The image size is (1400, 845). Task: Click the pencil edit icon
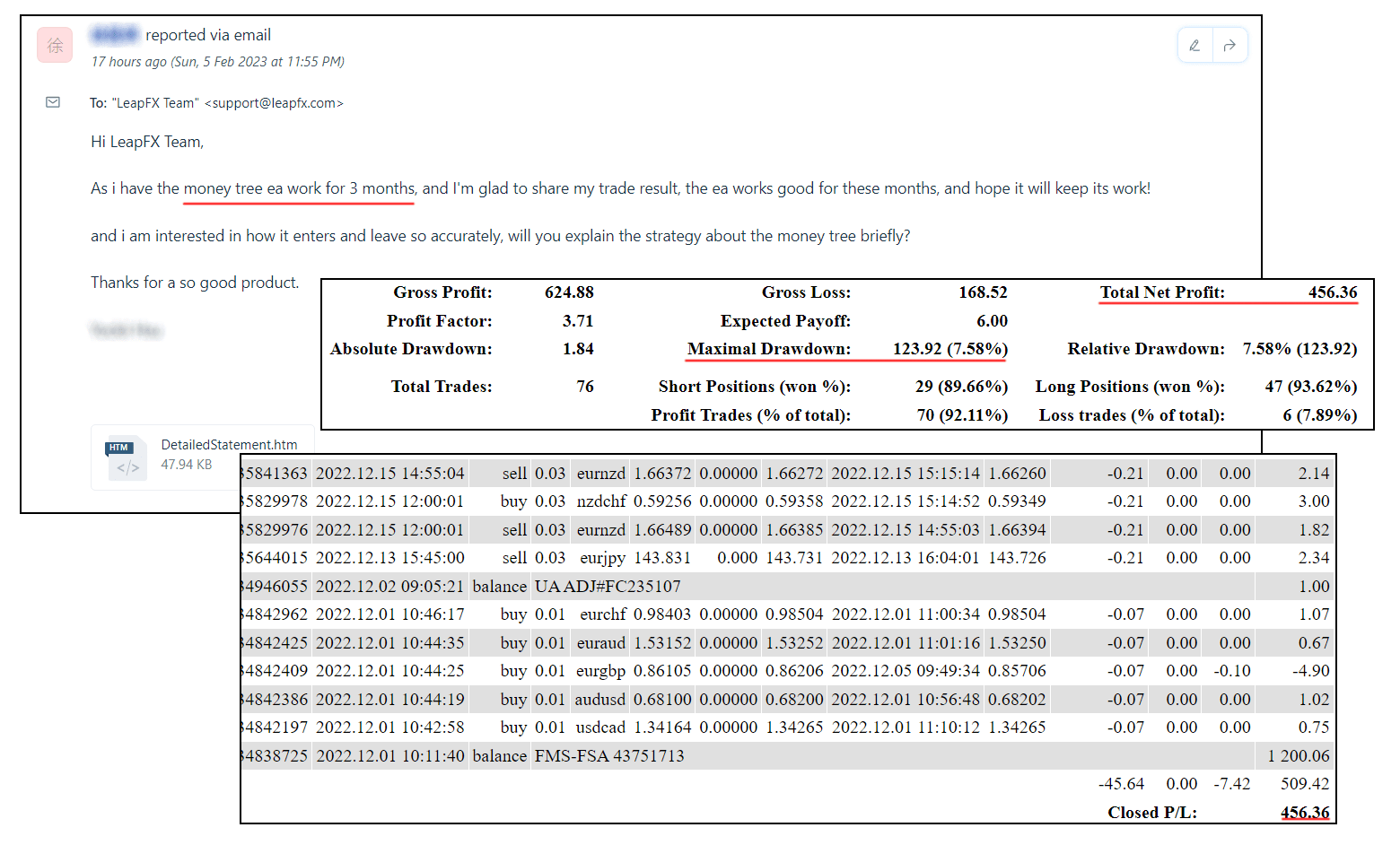click(x=1194, y=46)
